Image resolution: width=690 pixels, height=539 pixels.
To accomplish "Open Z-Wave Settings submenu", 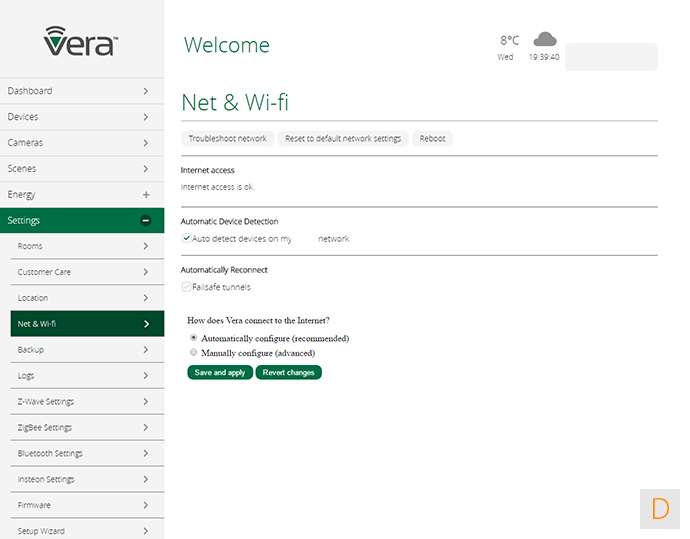I will [80, 402].
